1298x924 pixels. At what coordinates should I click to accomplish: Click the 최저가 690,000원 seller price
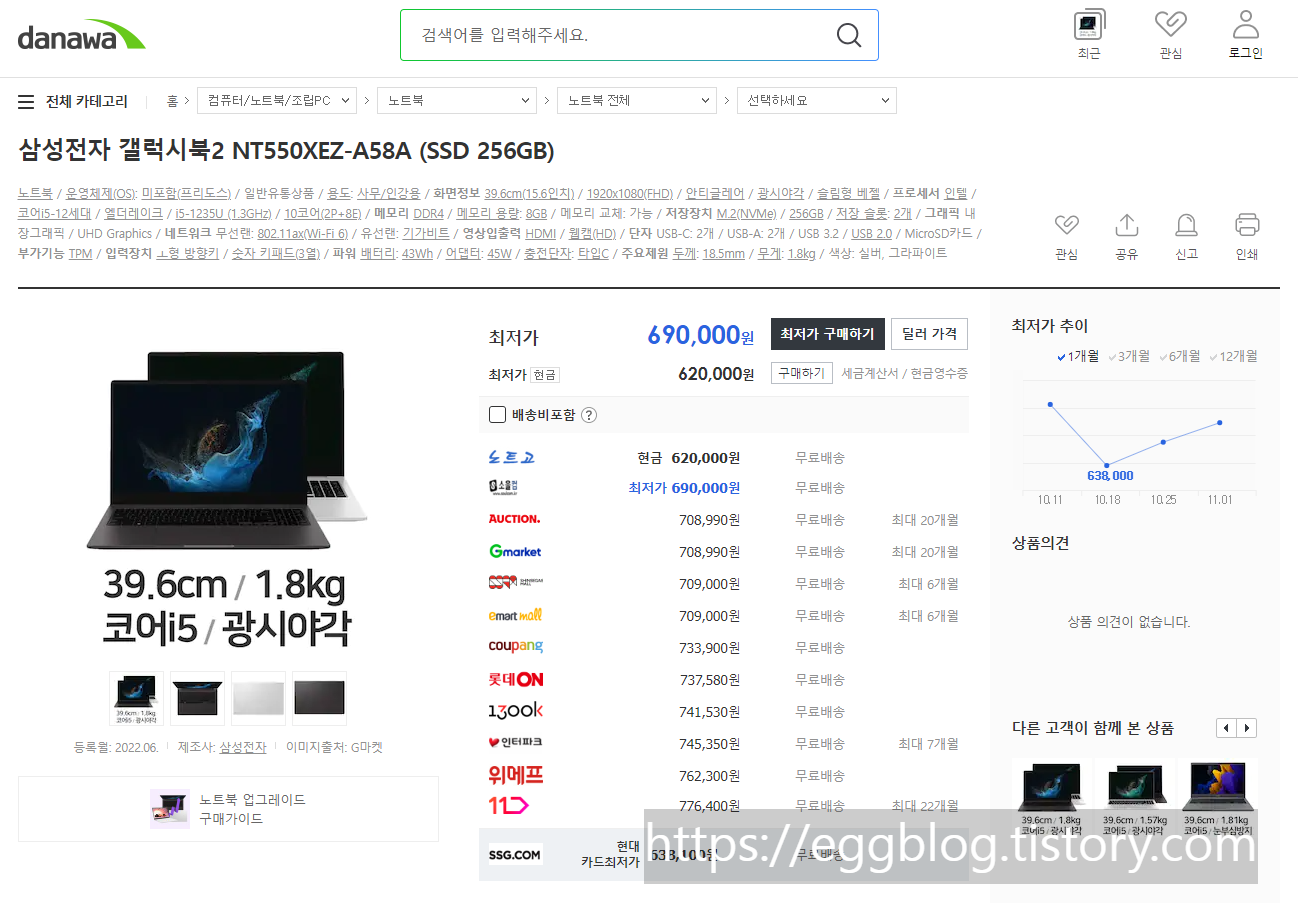click(x=684, y=487)
